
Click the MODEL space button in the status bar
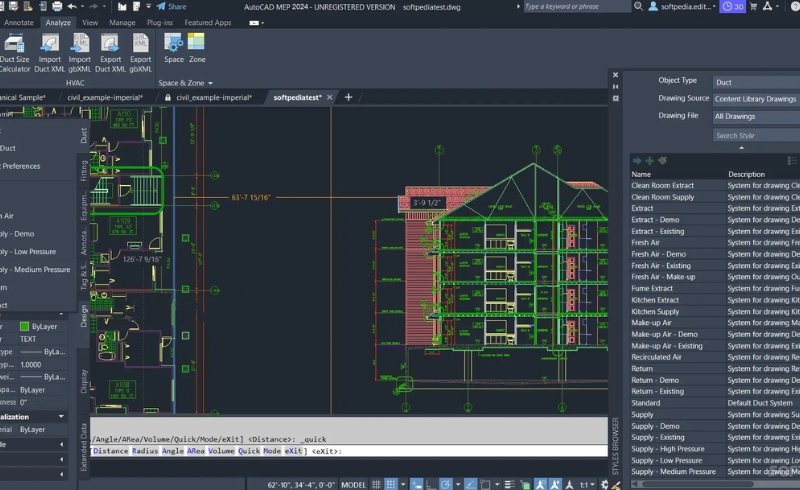[x=353, y=484]
